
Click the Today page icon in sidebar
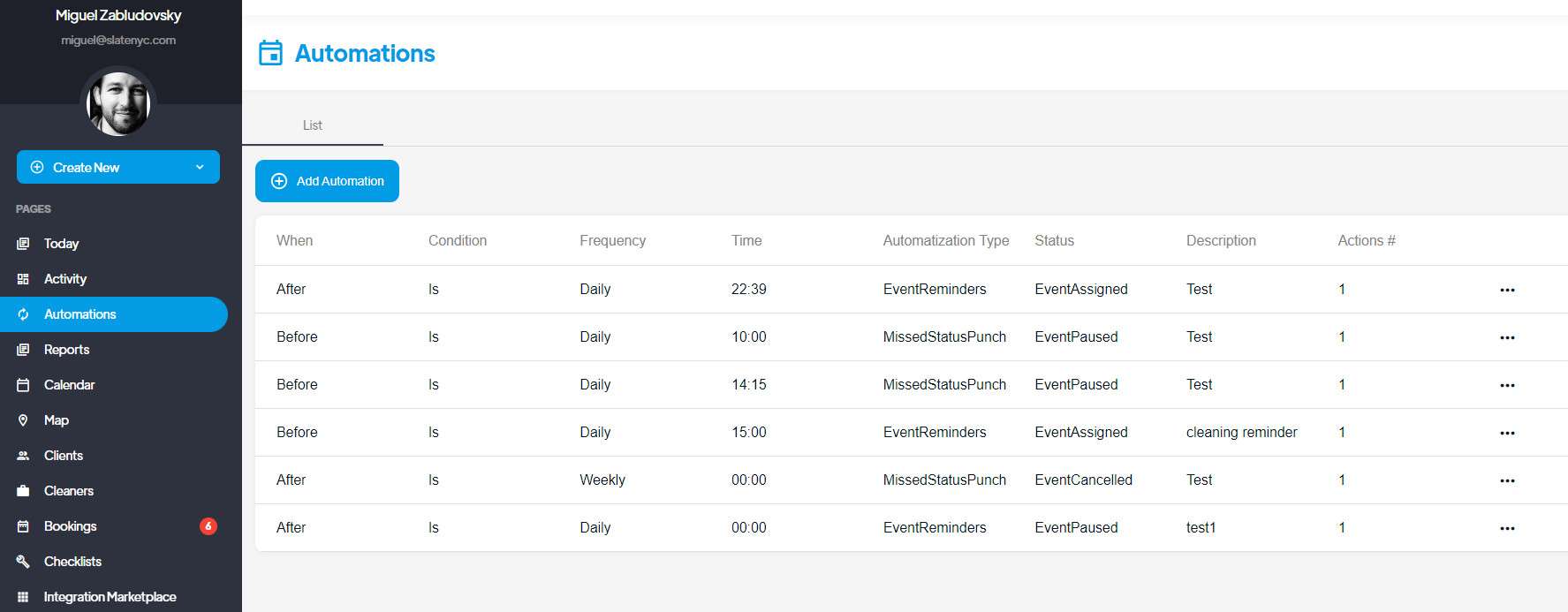coord(23,244)
